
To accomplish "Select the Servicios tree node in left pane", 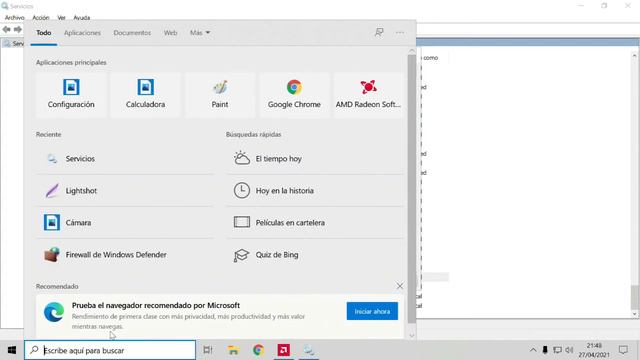I will [x=13, y=43].
